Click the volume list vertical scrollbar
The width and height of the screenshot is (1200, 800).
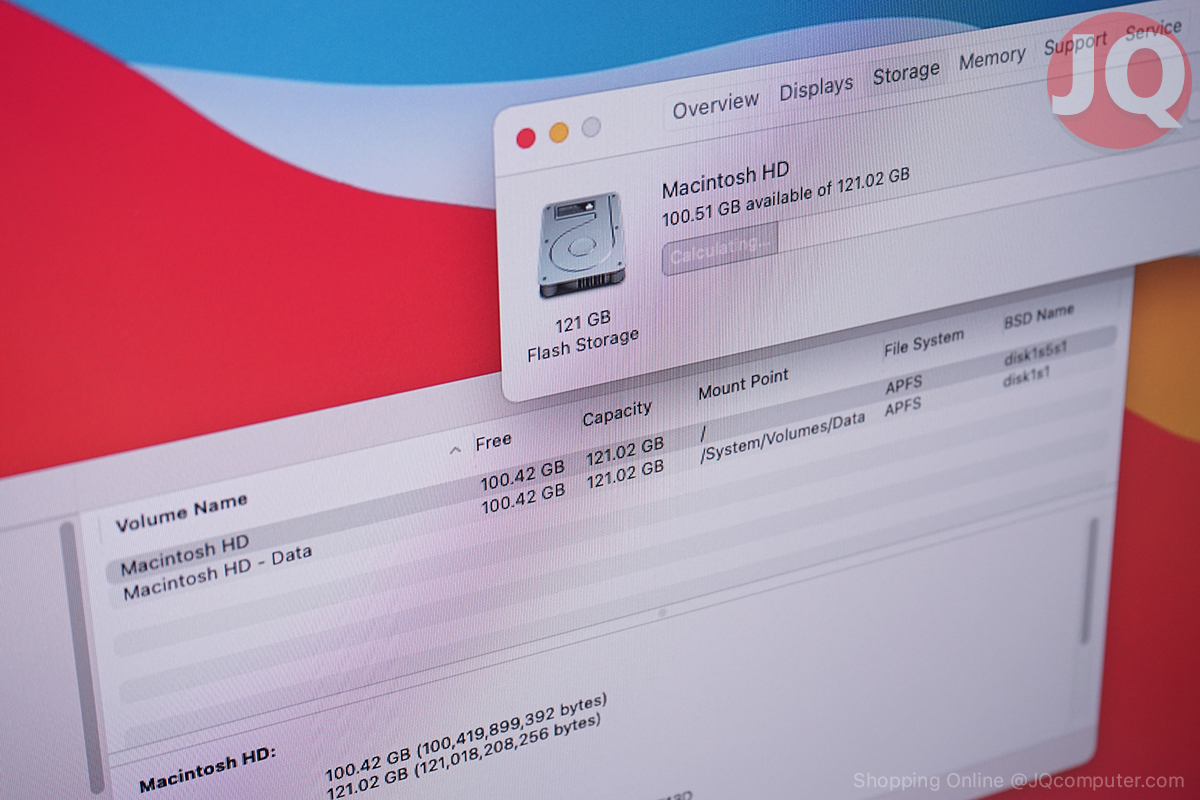[1089, 580]
